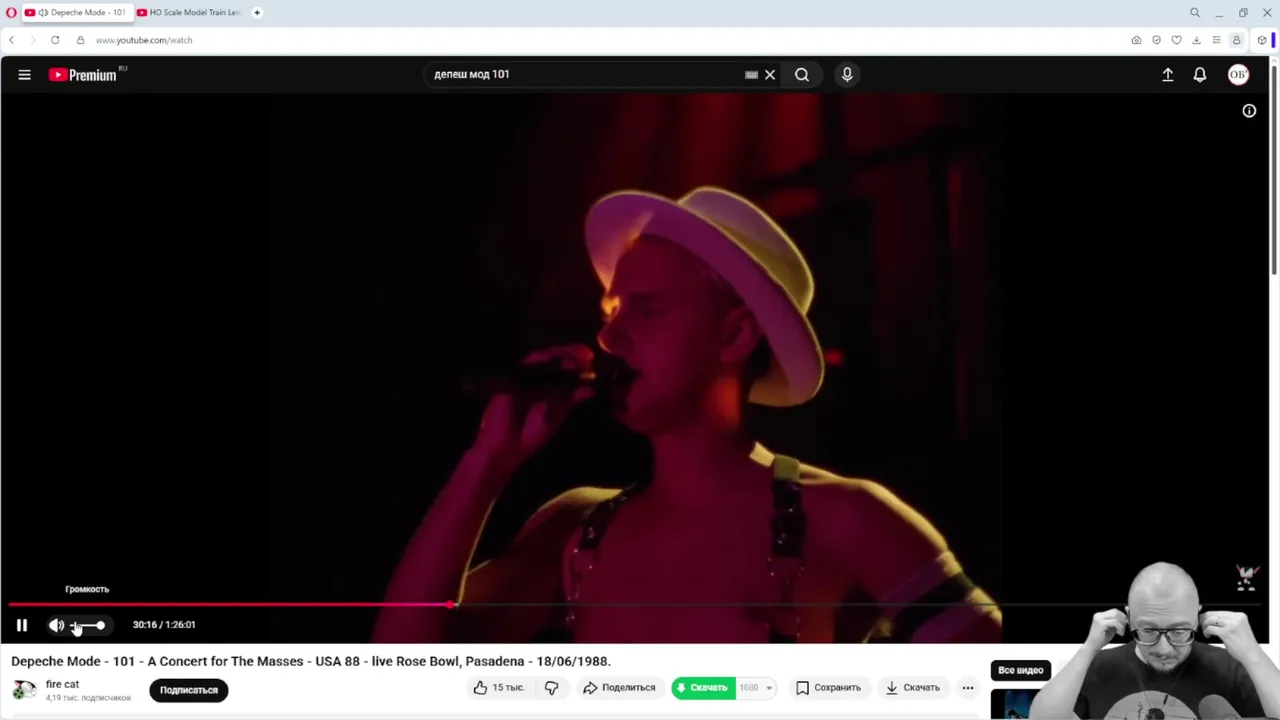Open the fire cat channel name link
Viewport: 1280px width, 720px height.
pyautogui.click(x=62, y=684)
